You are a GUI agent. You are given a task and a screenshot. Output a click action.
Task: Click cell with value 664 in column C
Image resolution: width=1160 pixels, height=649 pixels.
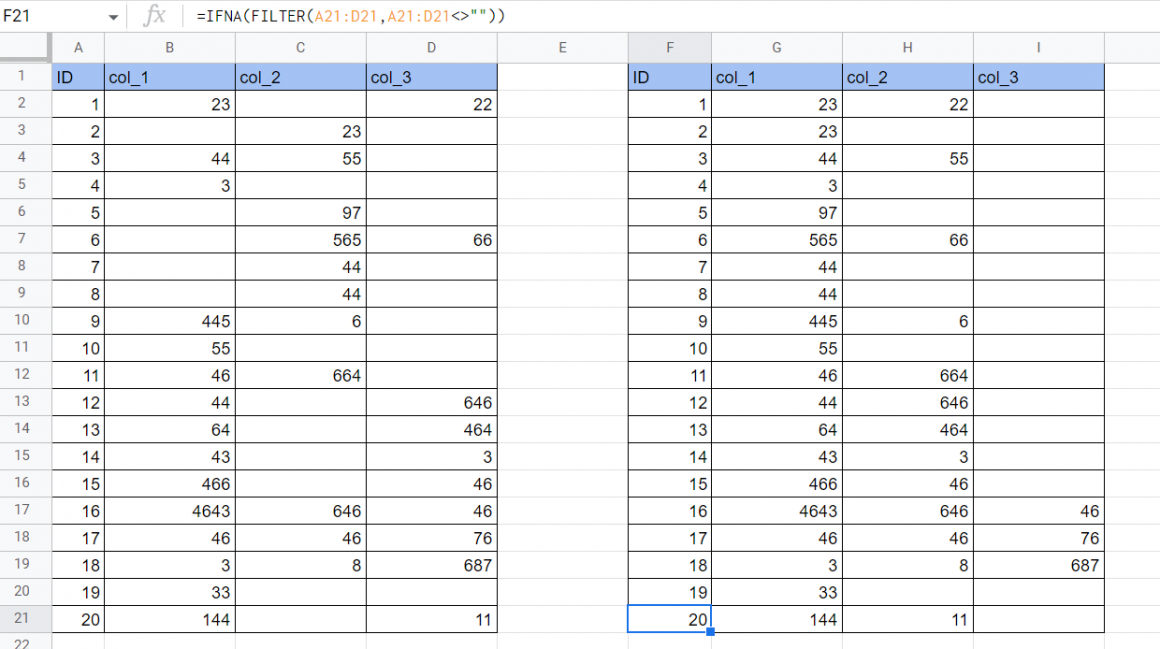click(300, 375)
